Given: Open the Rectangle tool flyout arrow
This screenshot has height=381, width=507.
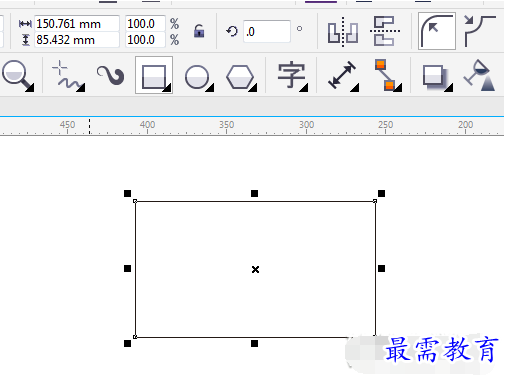Looking at the screenshot, I should point(168,88).
